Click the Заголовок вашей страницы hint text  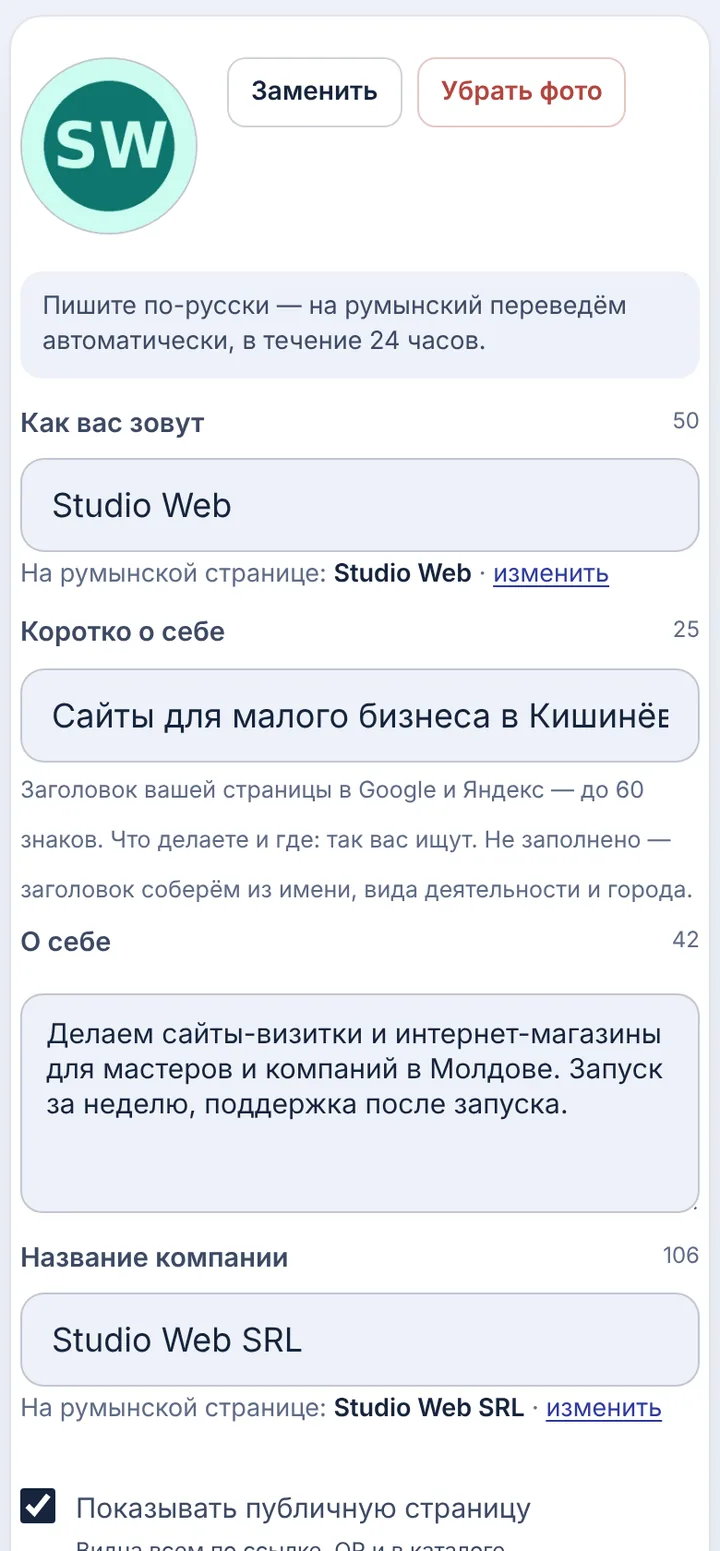pos(357,840)
